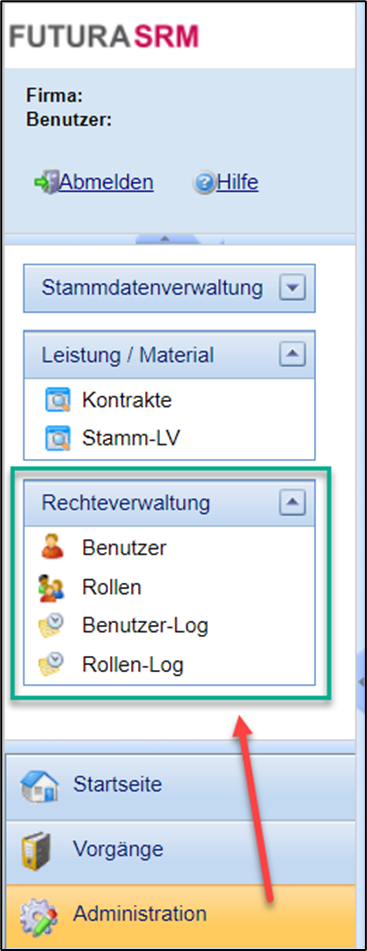The width and height of the screenshot is (367, 951).
Task: Collapse sidebar with right edge arrow handle
Action: click(361, 682)
